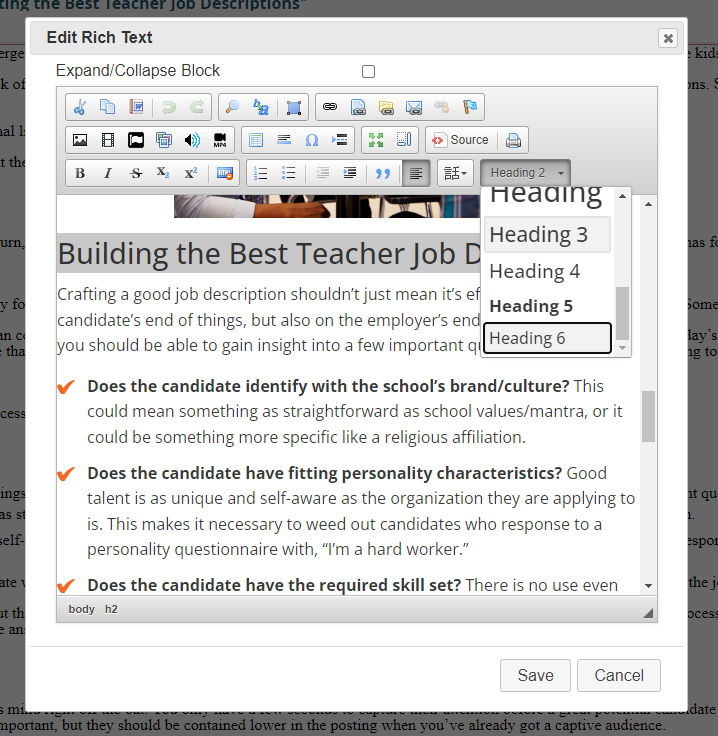Choose Heading 4 from format list
Screen dimensions: 718x736
click(547, 271)
